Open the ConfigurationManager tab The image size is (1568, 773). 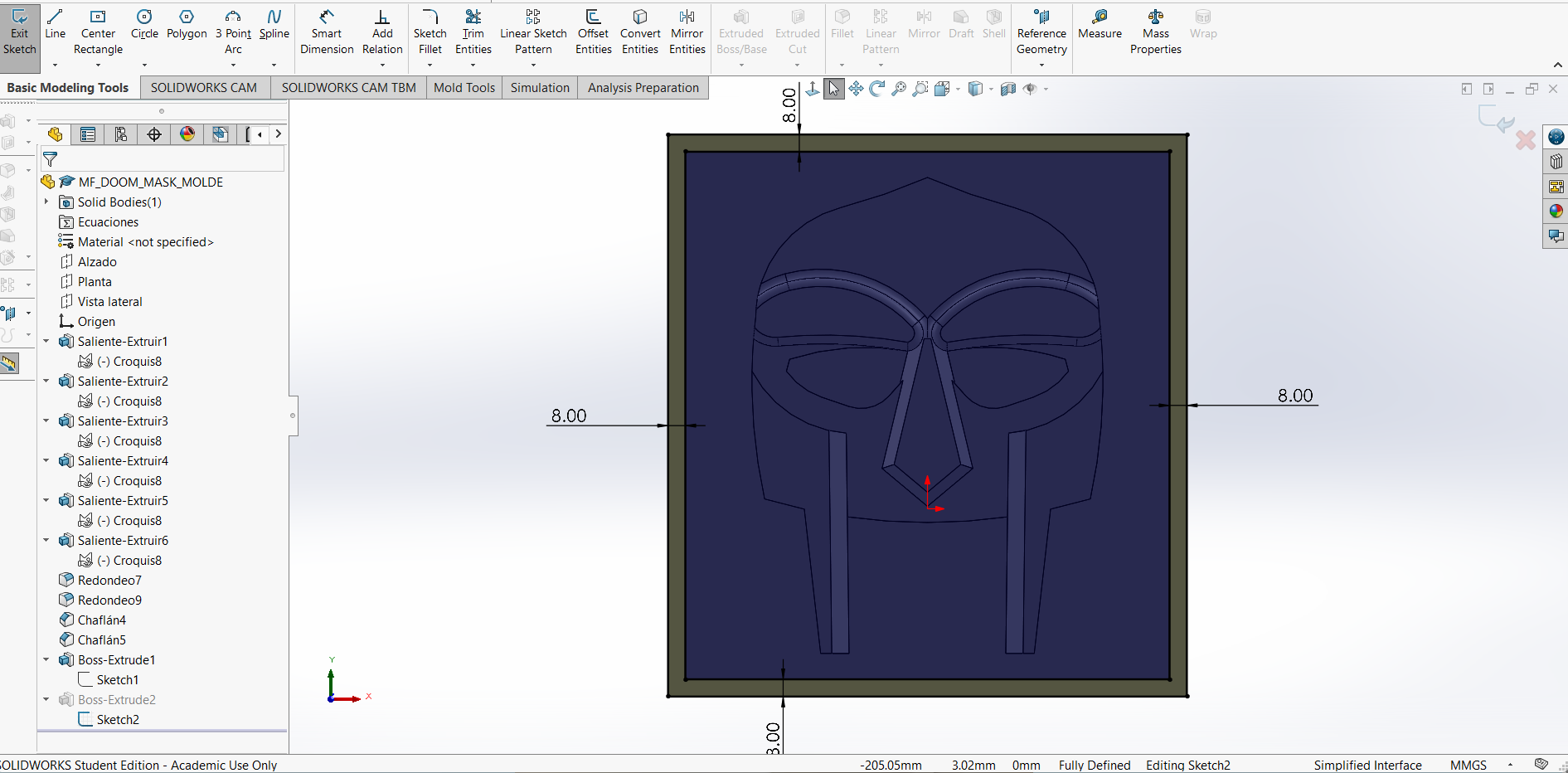pos(121,134)
